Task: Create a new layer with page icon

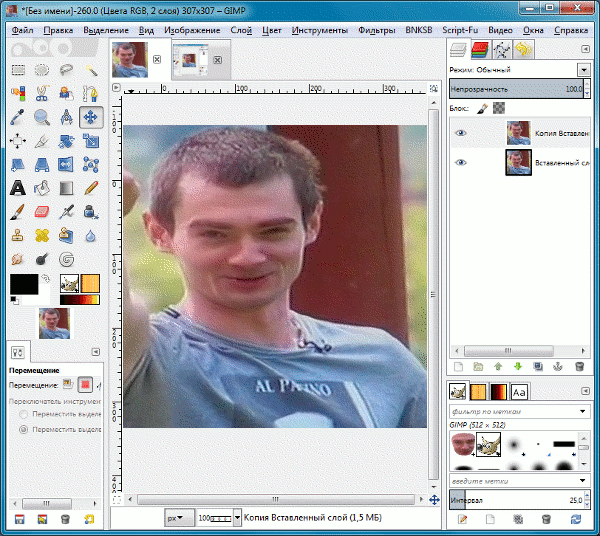Action: pyautogui.click(x=458, y=367)
